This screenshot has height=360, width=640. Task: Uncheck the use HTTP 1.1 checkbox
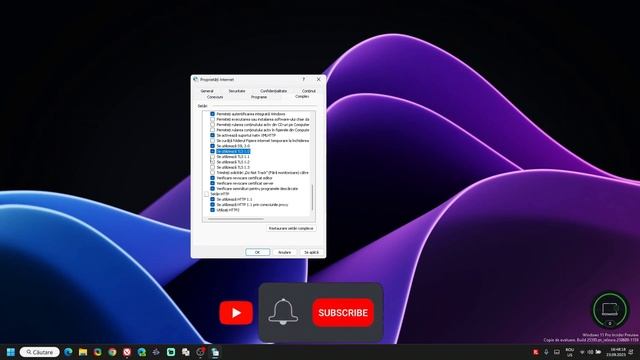pyautogui.click(x=212, y=199)
